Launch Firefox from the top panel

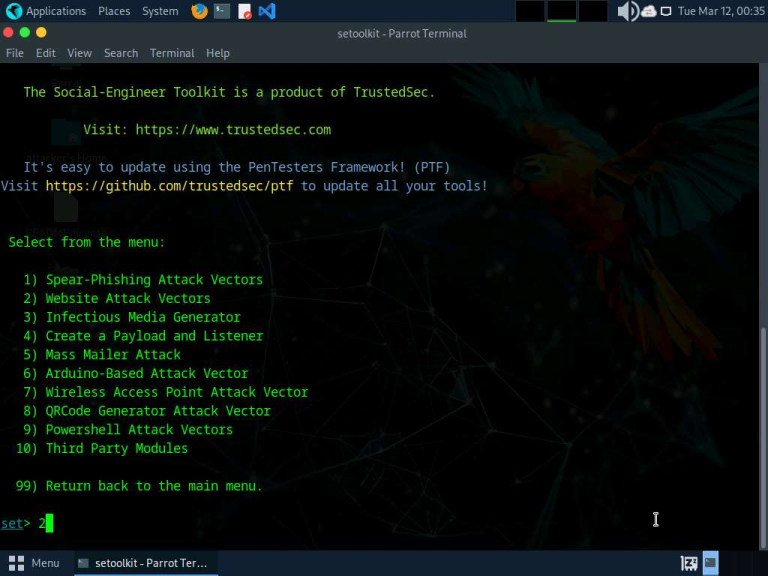pos(199,11)
